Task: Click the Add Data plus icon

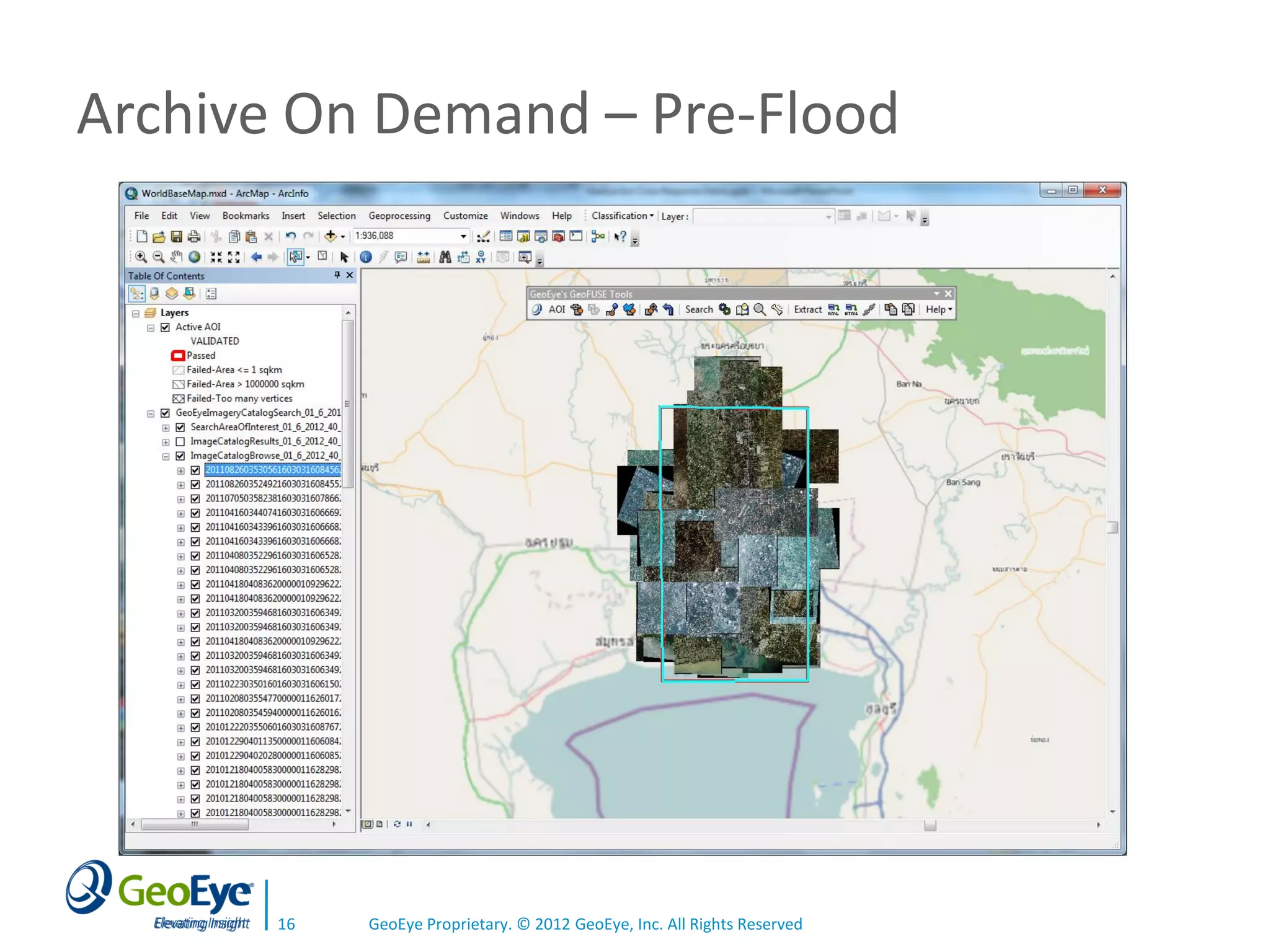Action: pos(331,236)
